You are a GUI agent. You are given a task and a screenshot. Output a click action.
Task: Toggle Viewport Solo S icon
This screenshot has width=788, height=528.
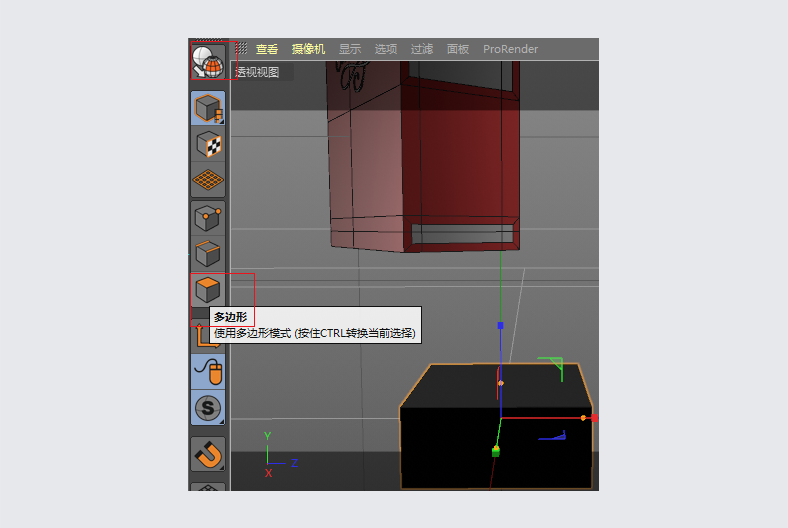tap(208, 407)
